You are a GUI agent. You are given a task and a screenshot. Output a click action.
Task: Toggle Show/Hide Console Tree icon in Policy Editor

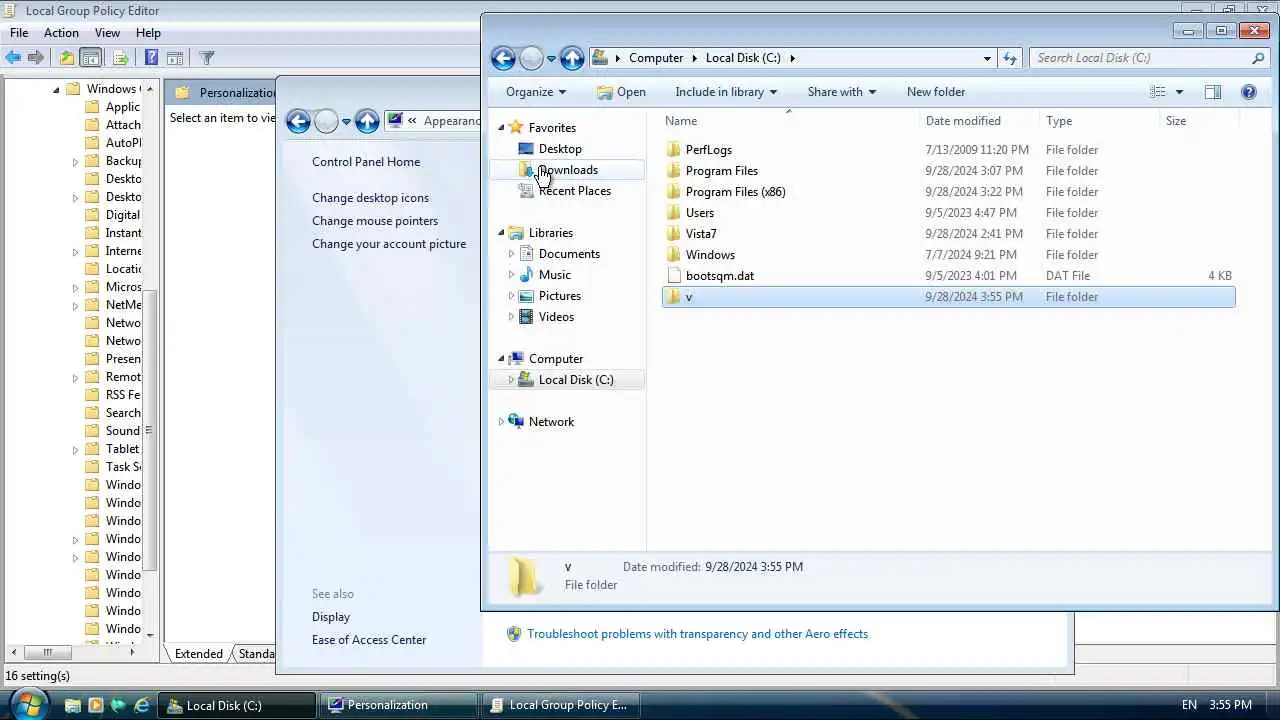tap(90, 58)
